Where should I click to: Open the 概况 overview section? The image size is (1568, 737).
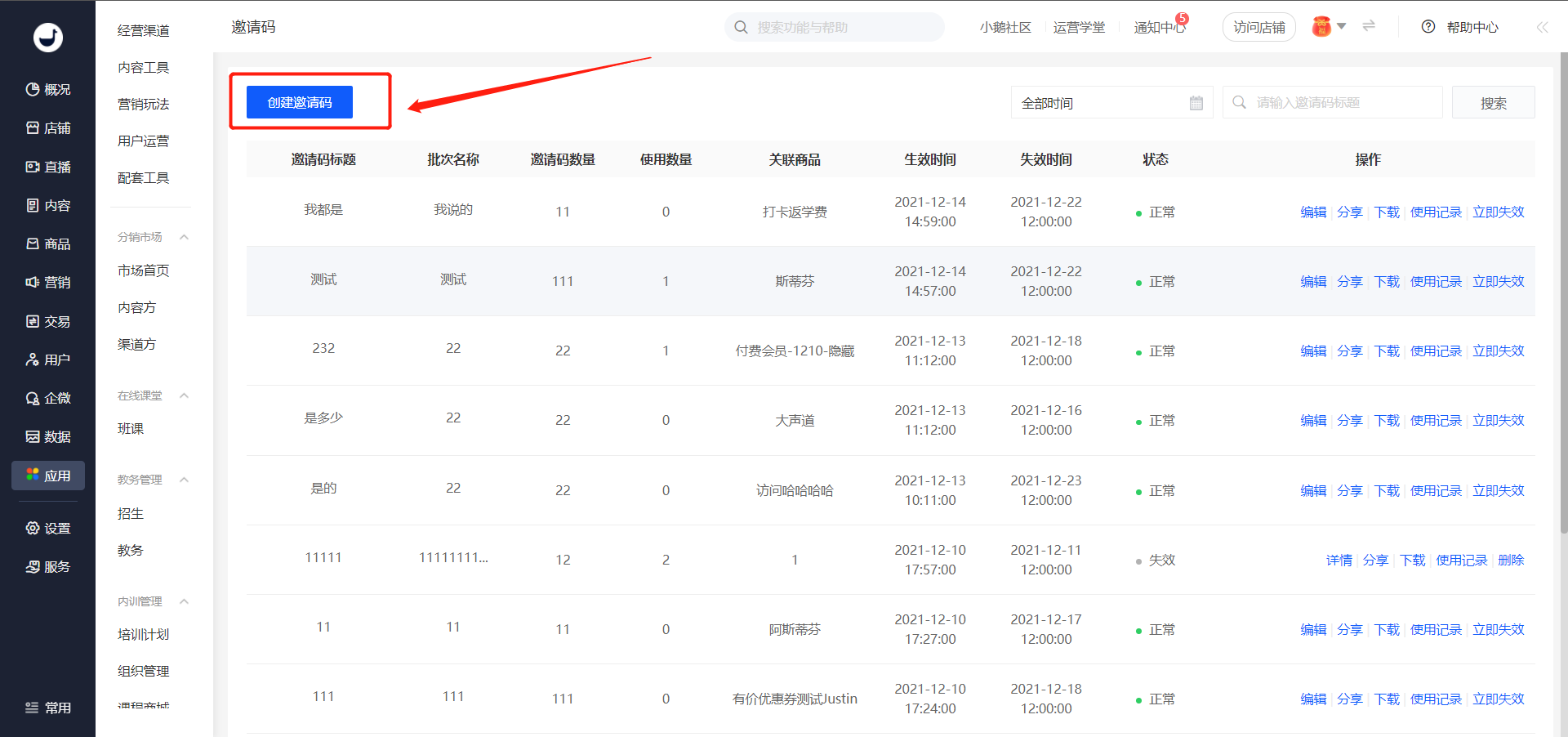47,89
